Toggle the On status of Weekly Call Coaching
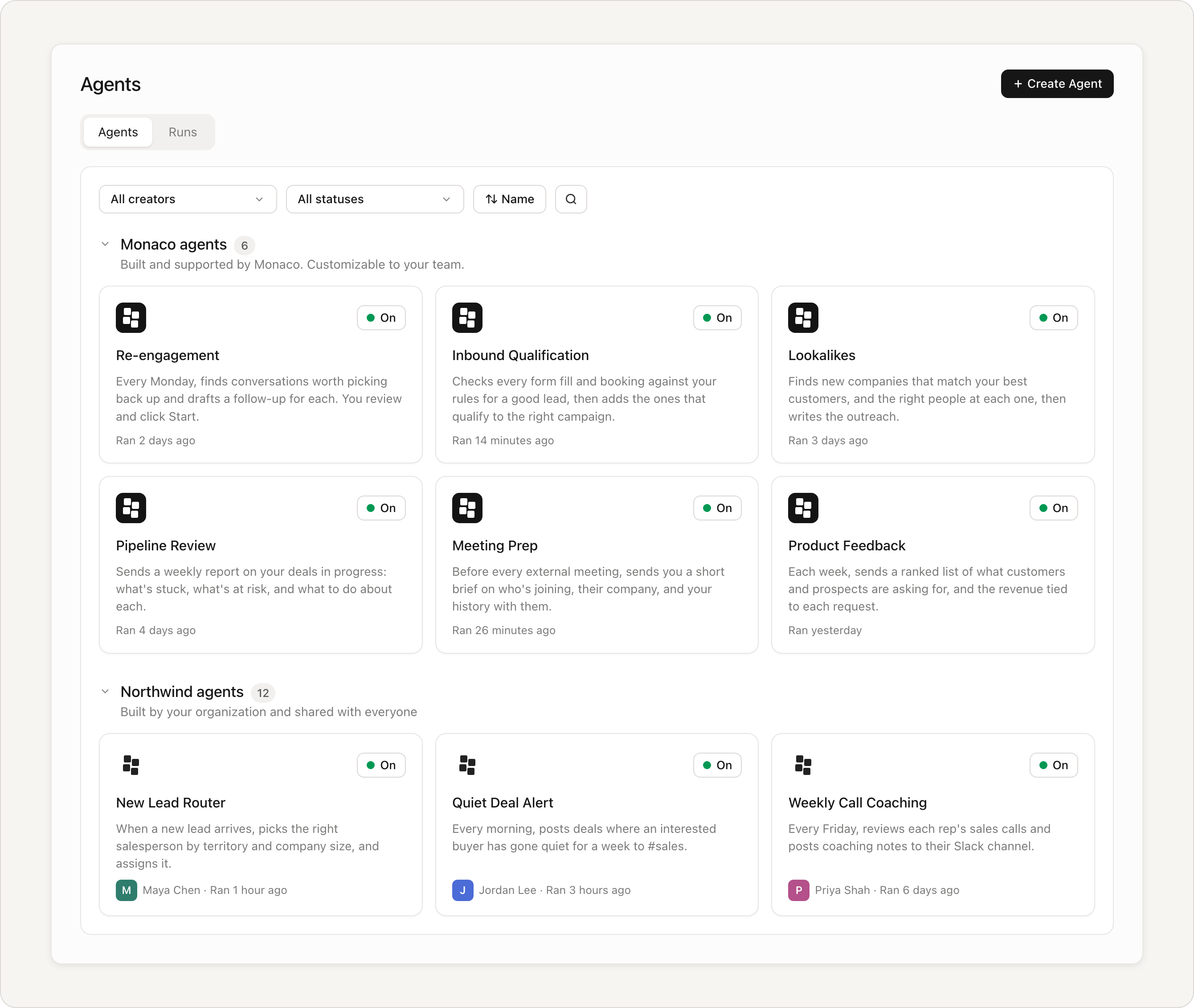Viewport: 1194px width, 1008px height. pos(1054,765)
